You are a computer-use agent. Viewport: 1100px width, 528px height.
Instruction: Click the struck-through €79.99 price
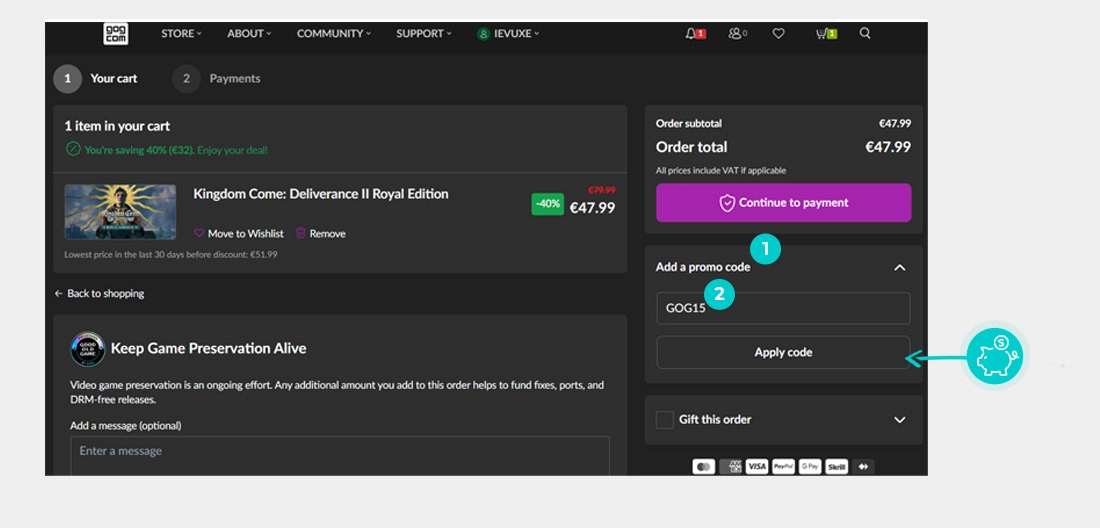pos(601,189)
